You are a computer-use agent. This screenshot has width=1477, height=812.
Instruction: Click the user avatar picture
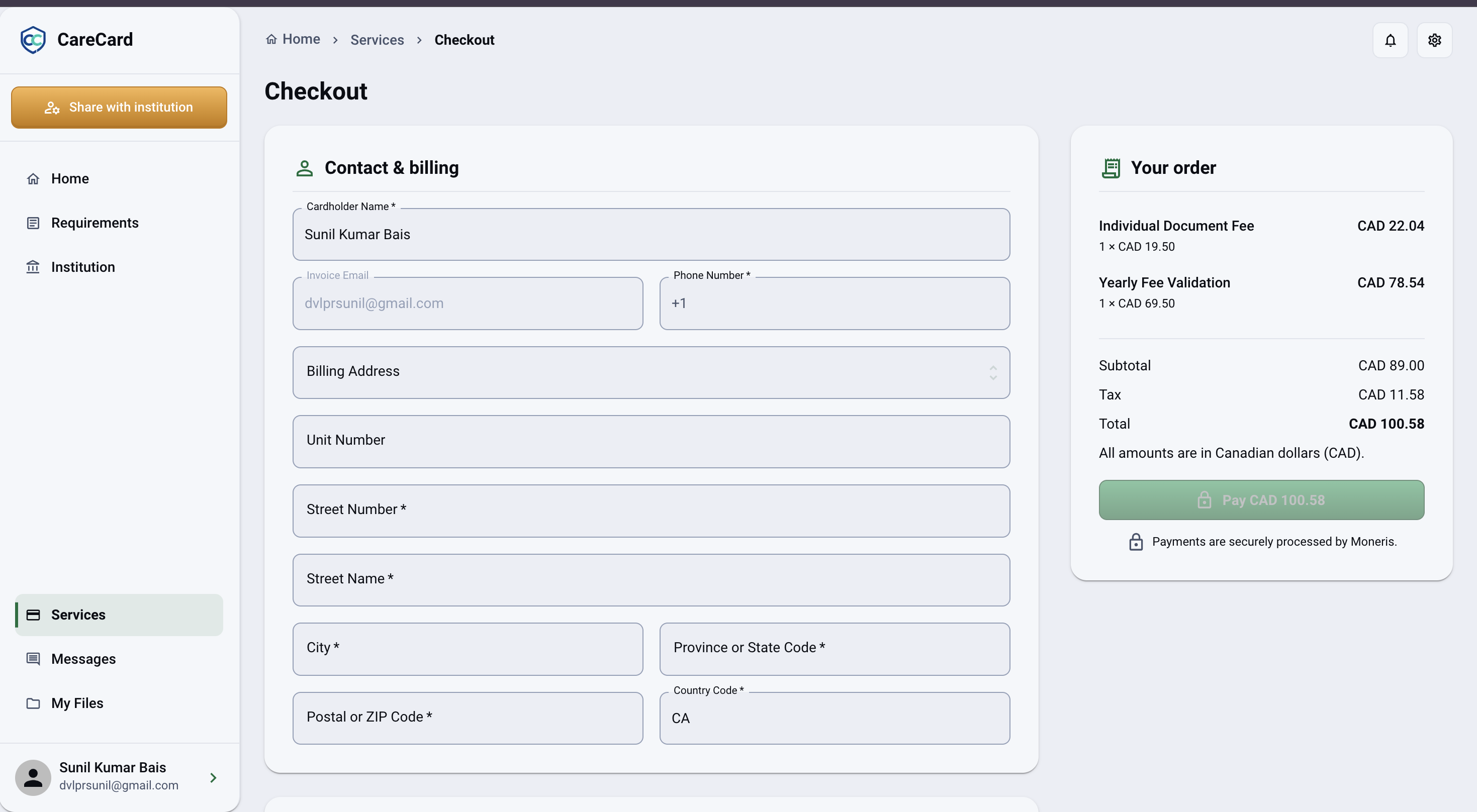(33, 778)
